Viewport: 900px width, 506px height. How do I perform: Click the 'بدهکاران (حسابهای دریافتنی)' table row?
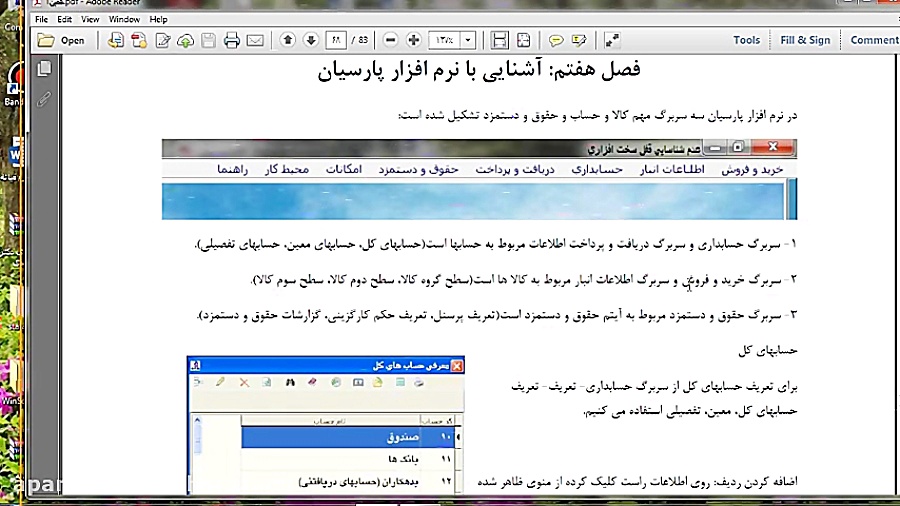[348, 482]
